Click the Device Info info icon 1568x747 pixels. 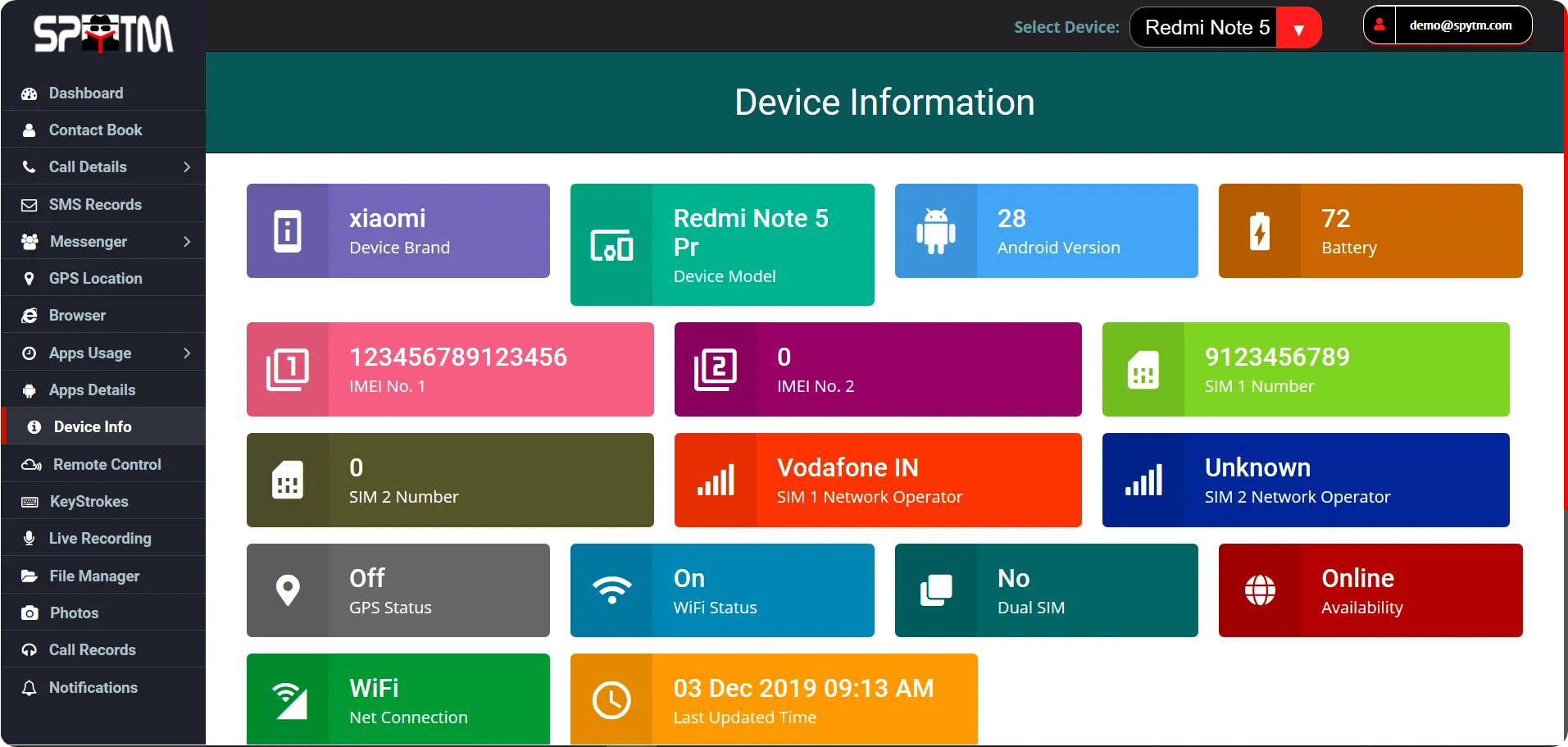(x=33, y=426)
